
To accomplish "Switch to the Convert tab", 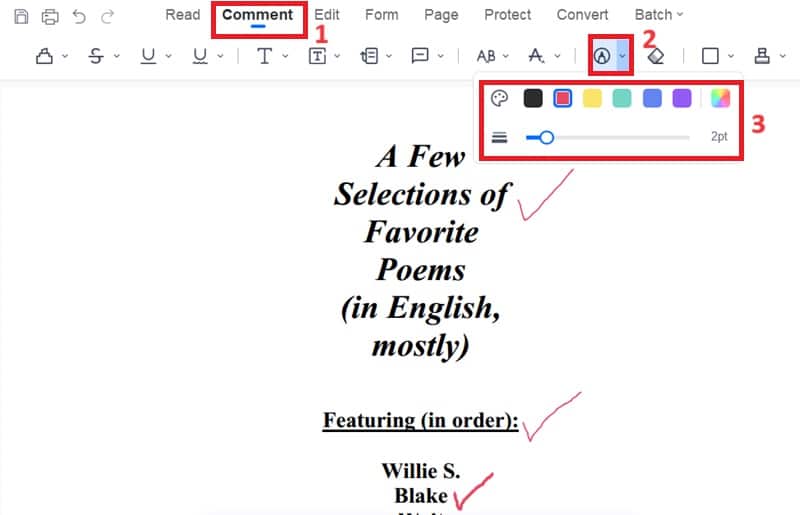I will [x=582, y=15].
